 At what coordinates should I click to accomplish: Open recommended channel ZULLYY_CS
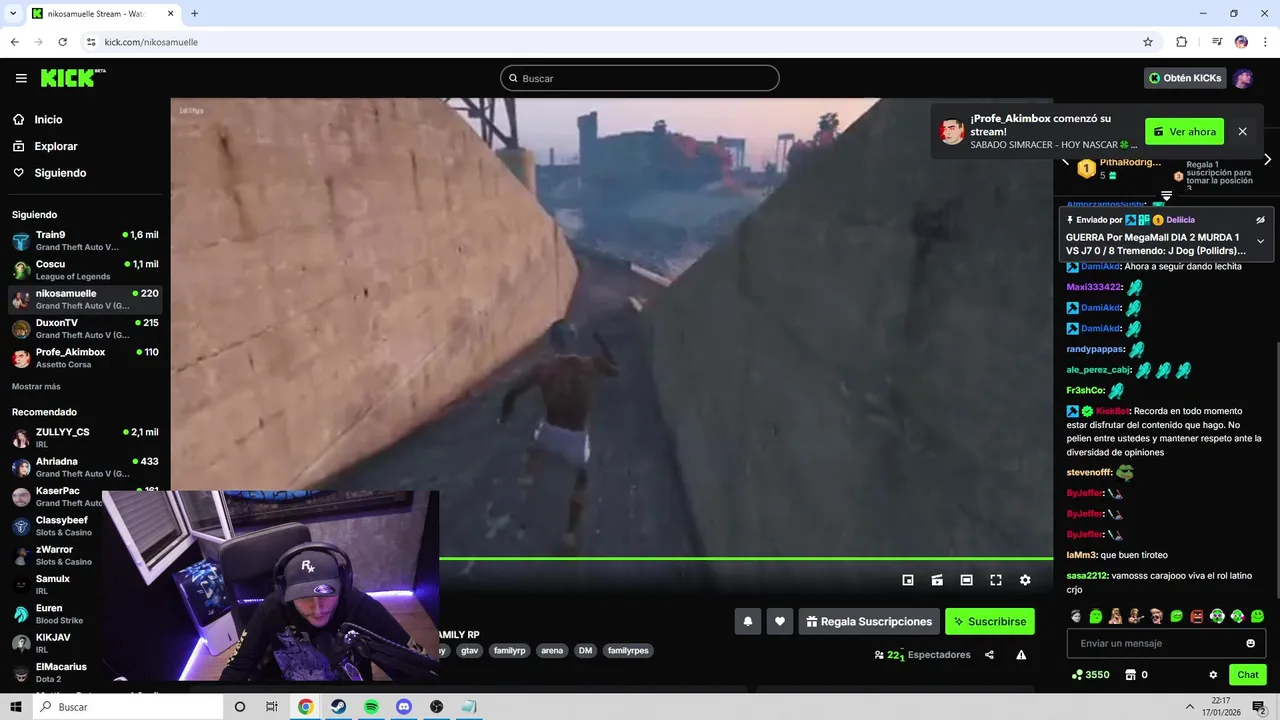pyautogui.click(x=85, y=438)
